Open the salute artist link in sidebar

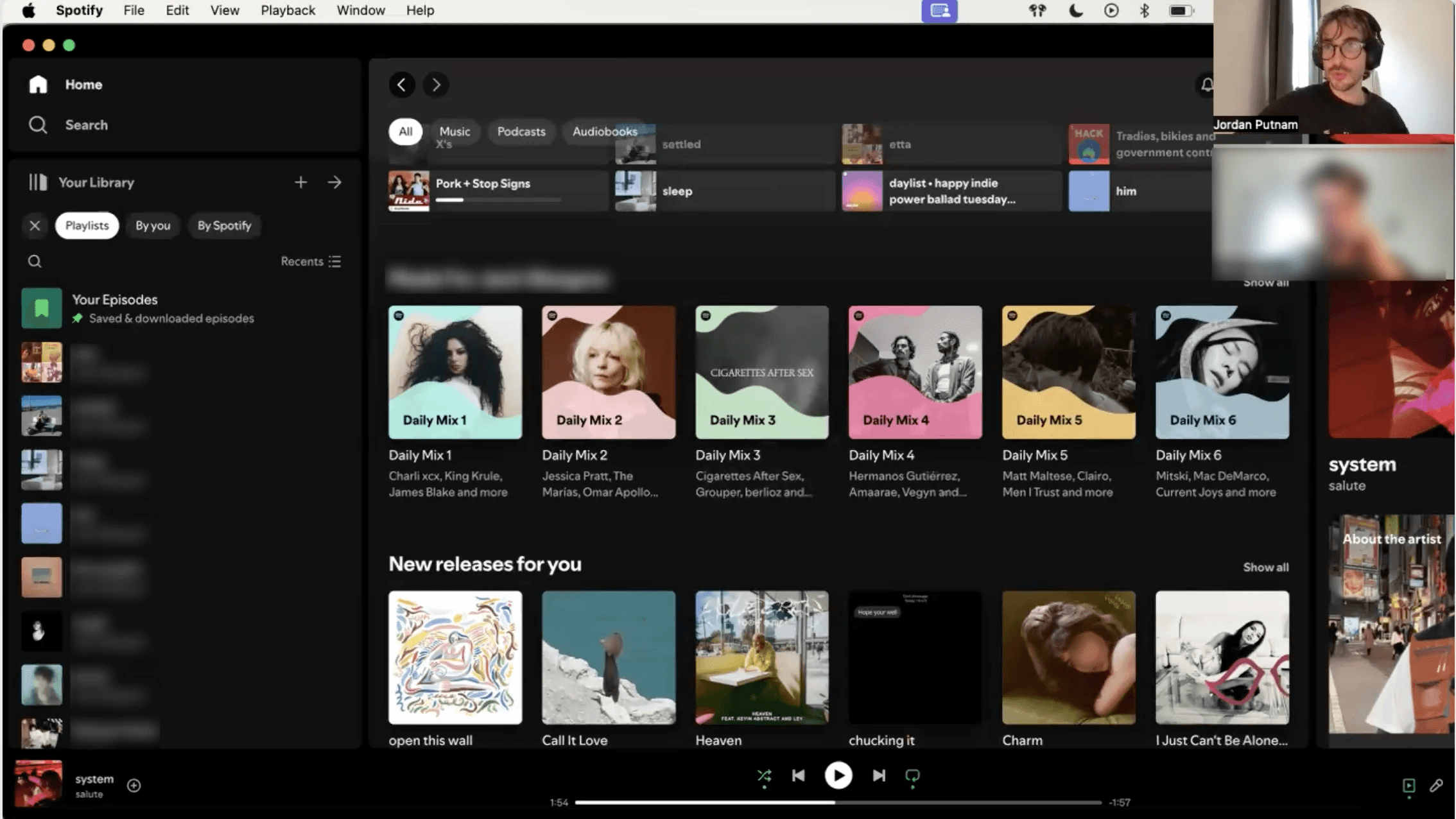tap(1347, 486)
